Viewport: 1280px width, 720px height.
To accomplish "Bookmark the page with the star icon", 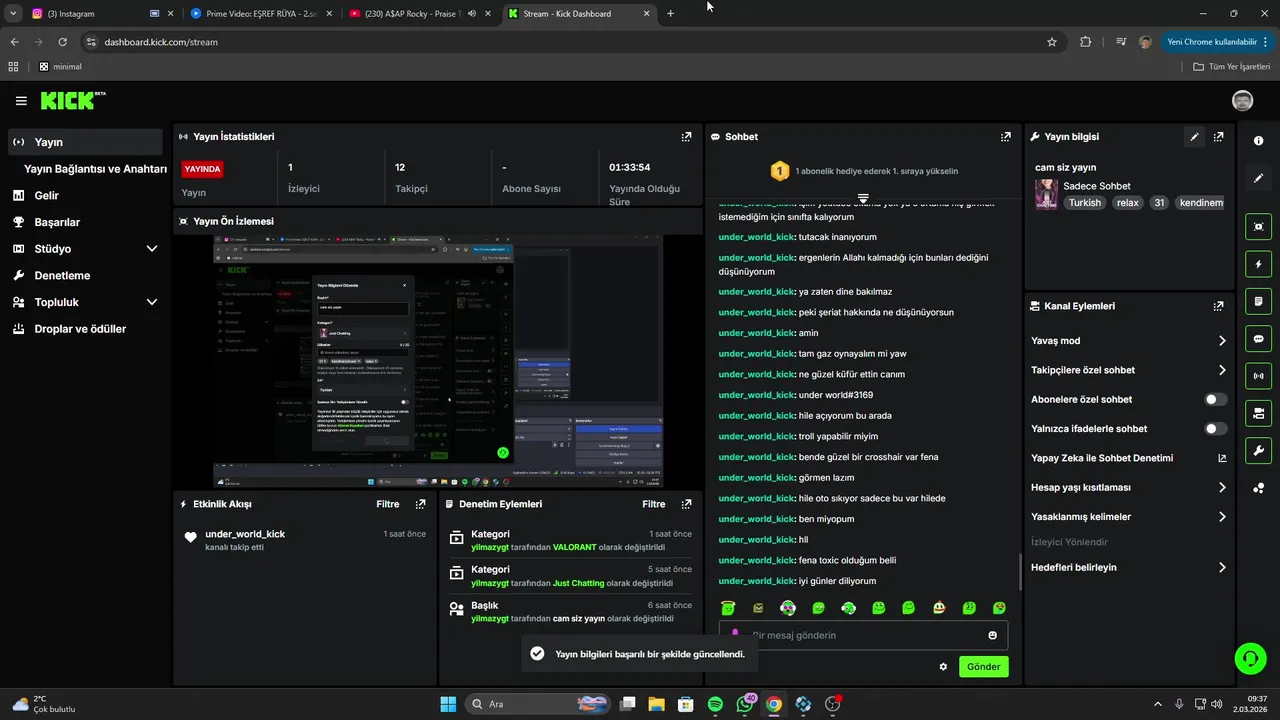I will point(1052,42).
